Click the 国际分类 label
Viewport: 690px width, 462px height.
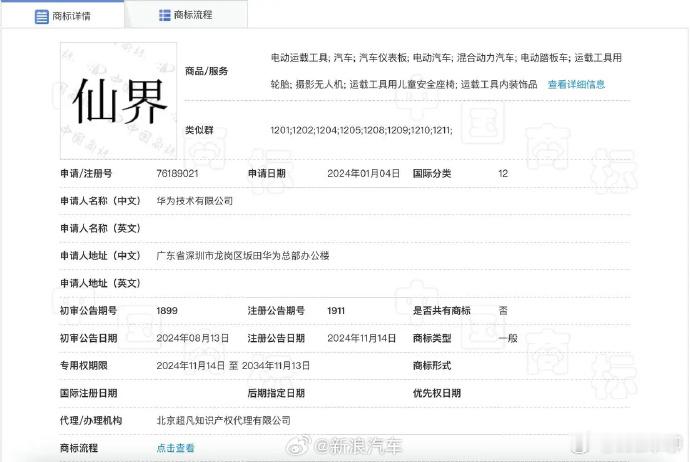(x=432, y=173)
